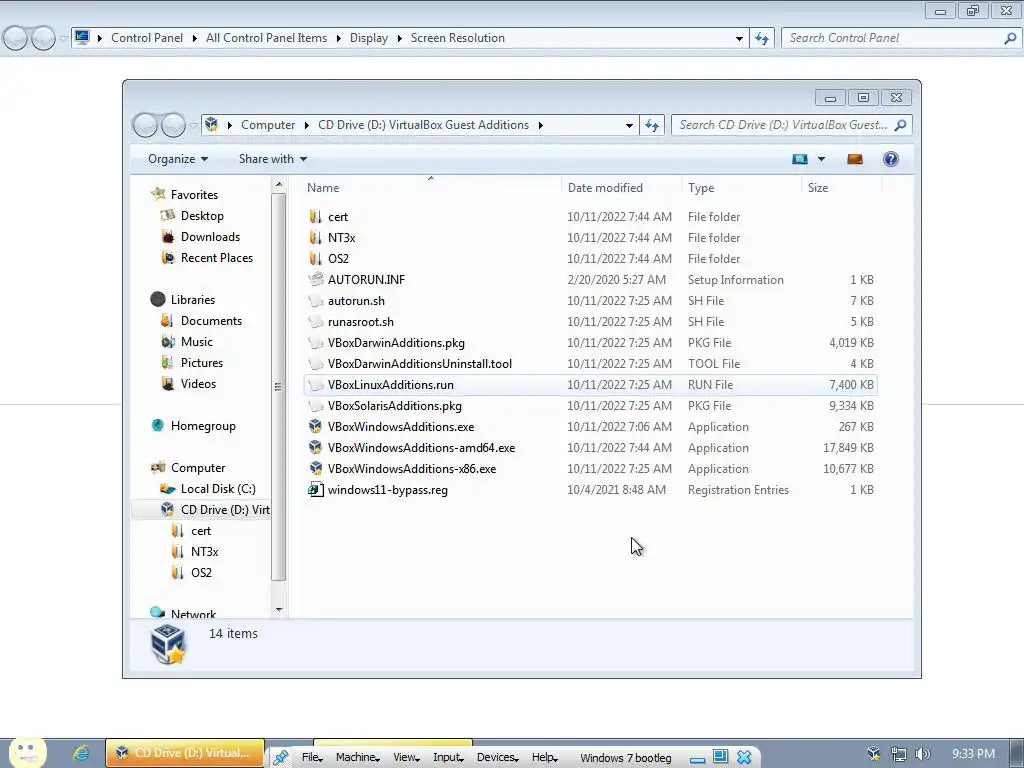Click the CD Drive taskbar button

[185, 753]
